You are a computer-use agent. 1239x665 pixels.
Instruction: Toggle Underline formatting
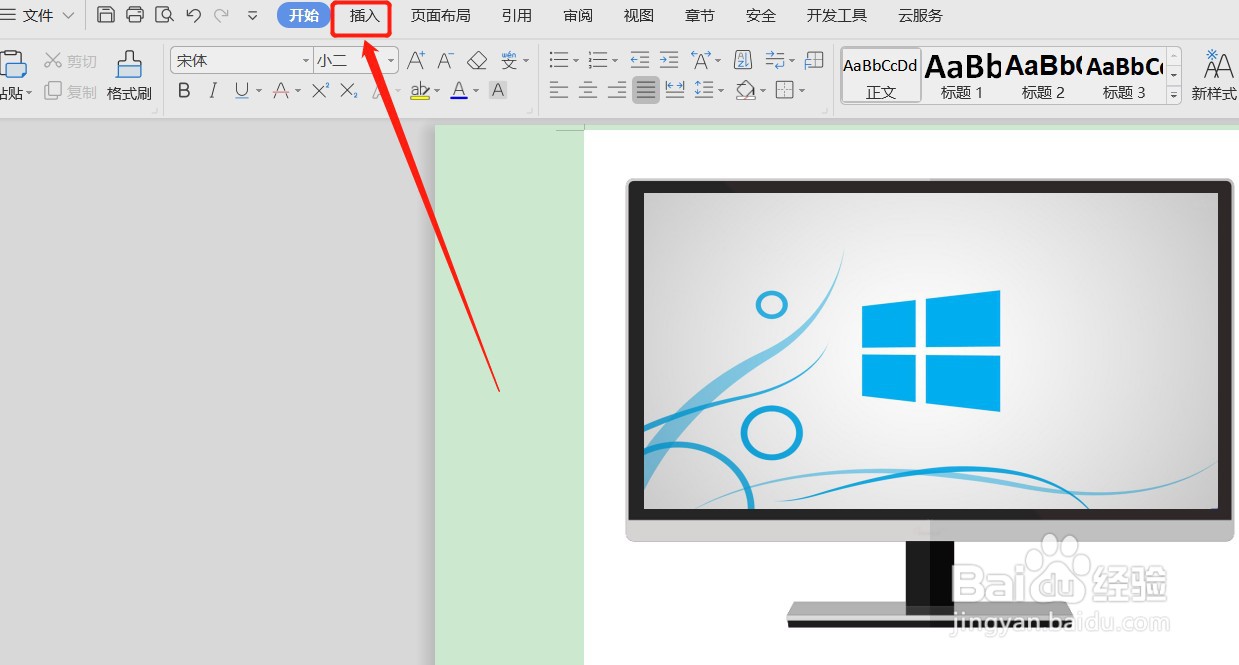click(241, 91)
